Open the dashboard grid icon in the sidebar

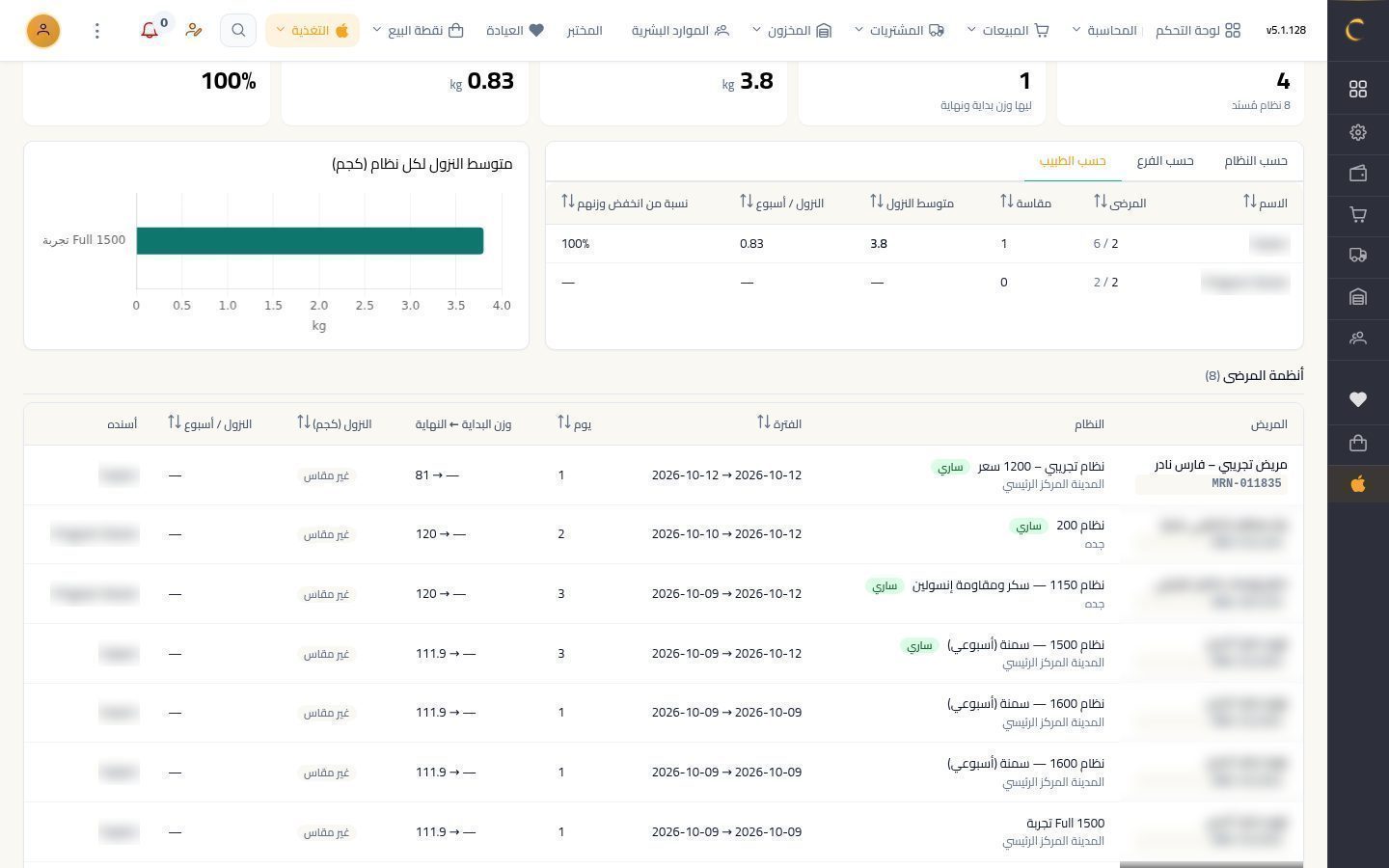[x=1358, y=89]
